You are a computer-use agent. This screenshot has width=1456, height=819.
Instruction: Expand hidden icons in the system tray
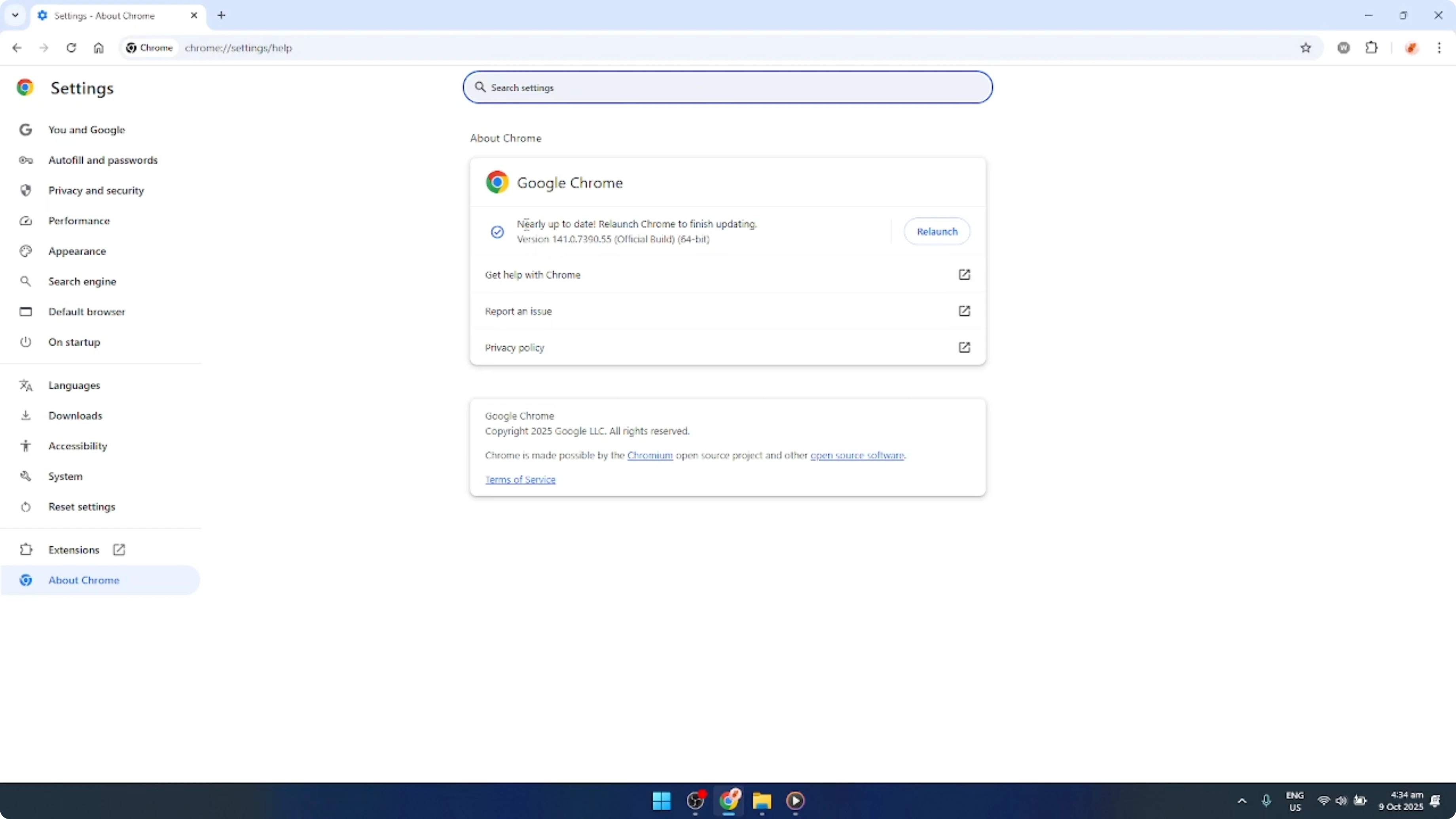click(1241, 801)
